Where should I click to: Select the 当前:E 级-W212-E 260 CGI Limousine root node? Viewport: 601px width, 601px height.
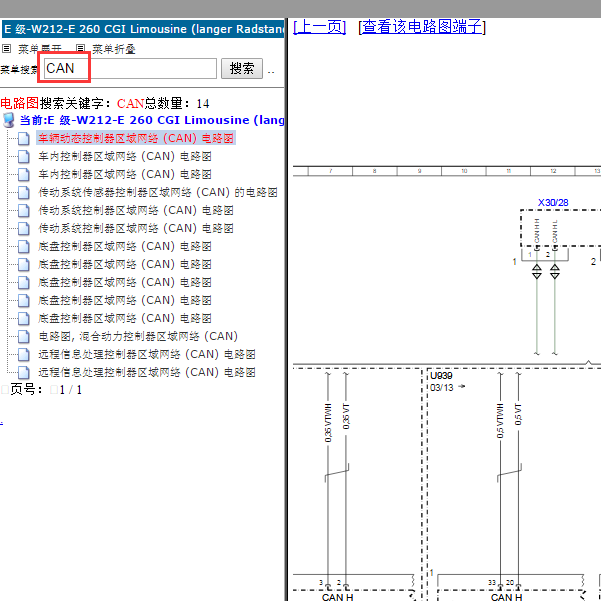click(x=152, y=120)
